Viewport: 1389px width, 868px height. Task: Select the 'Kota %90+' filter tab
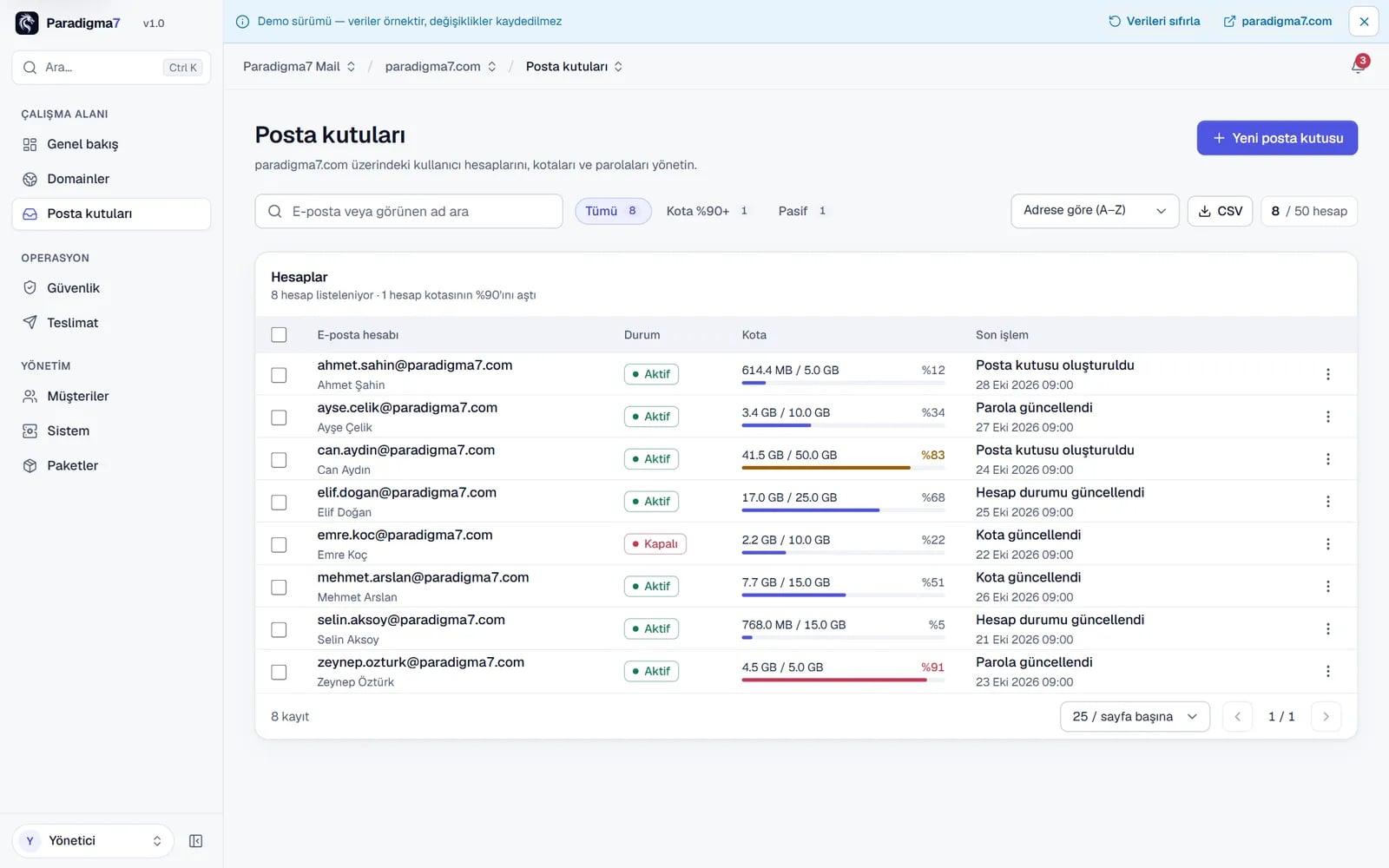tap(707, 211)
